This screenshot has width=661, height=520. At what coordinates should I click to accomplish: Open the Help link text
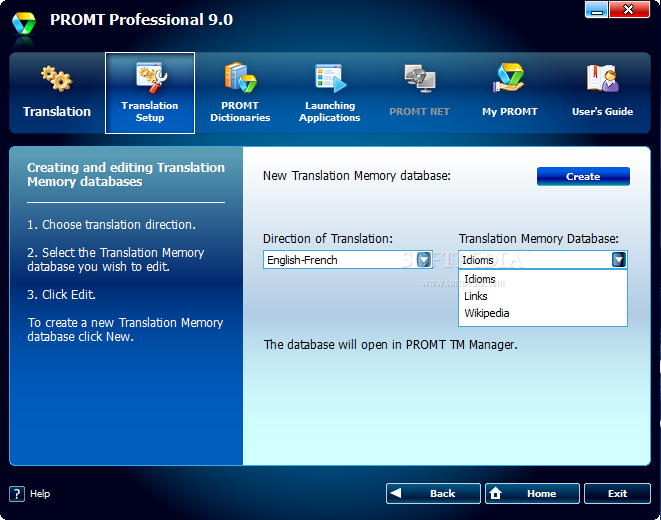click(40, 494)
